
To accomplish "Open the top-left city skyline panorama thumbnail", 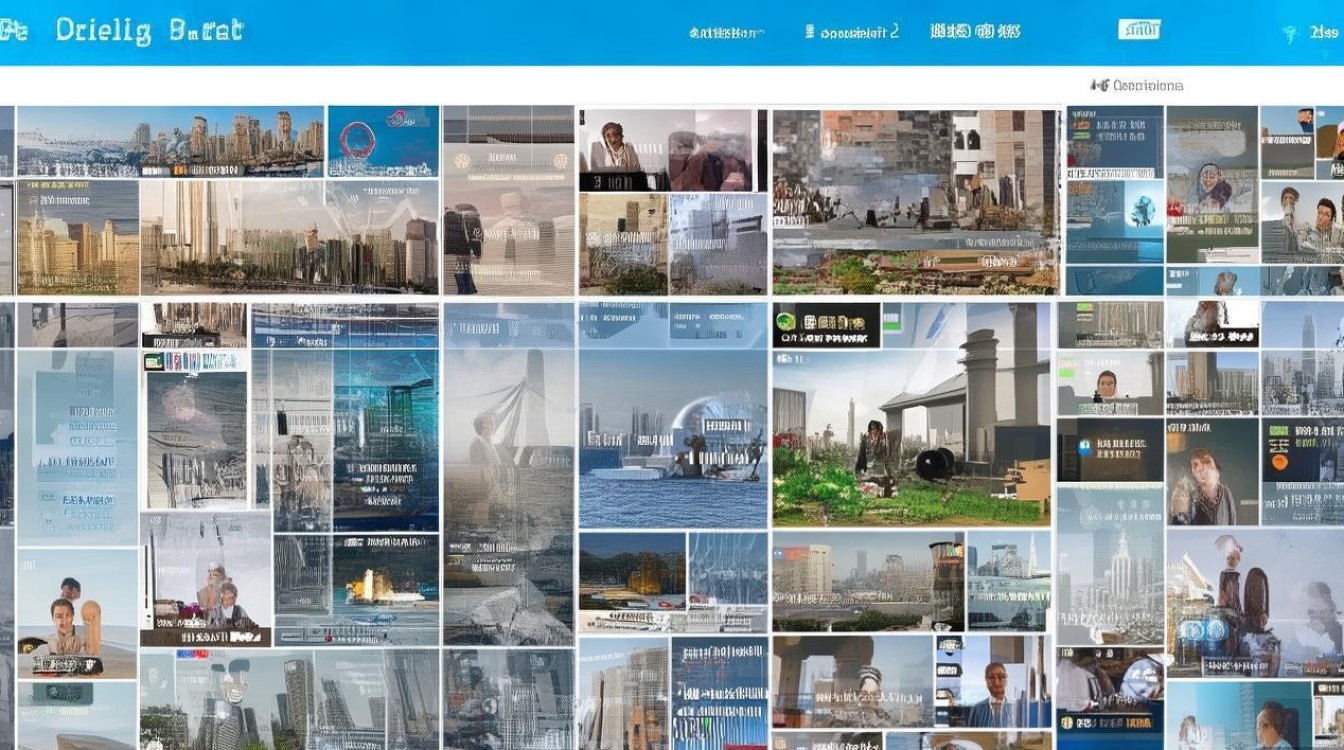I will (x=170, y=141).
